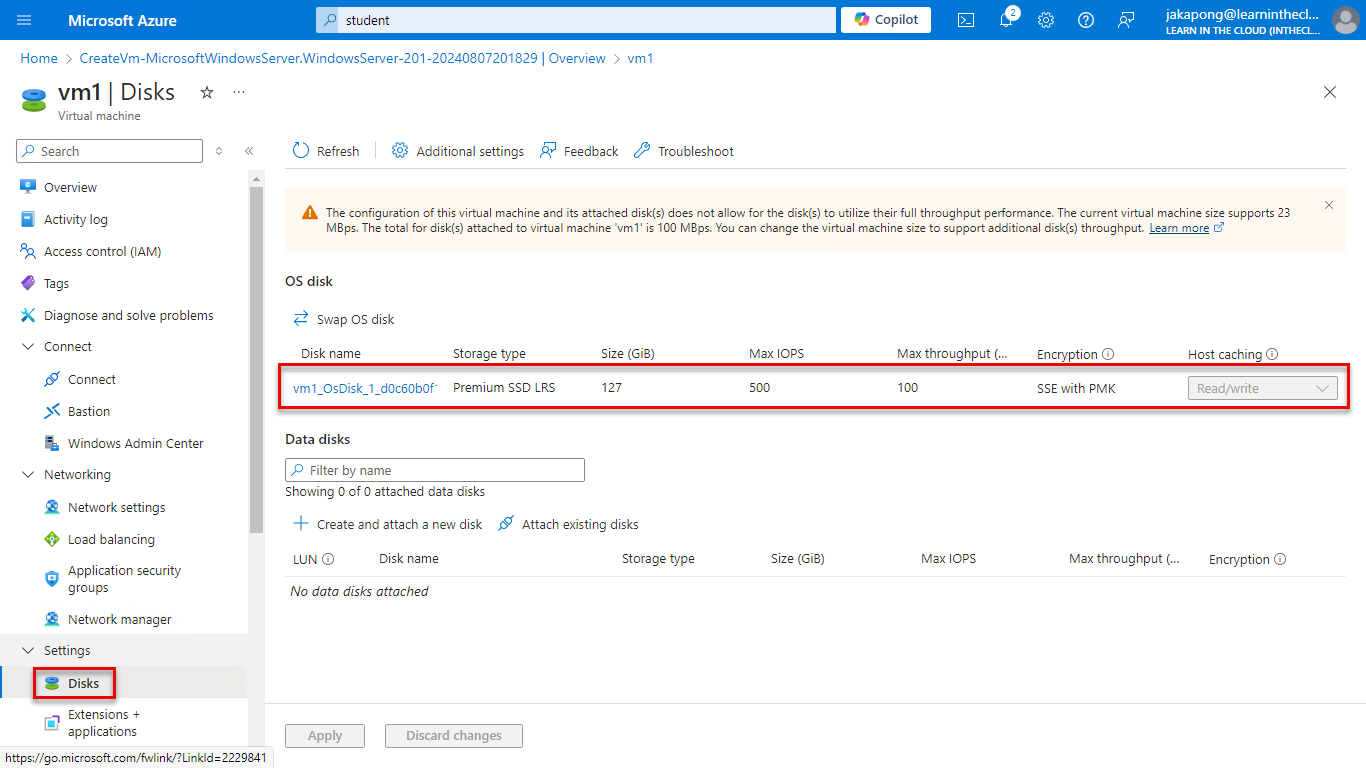Click Attach existing disks

tap(568, 524)
